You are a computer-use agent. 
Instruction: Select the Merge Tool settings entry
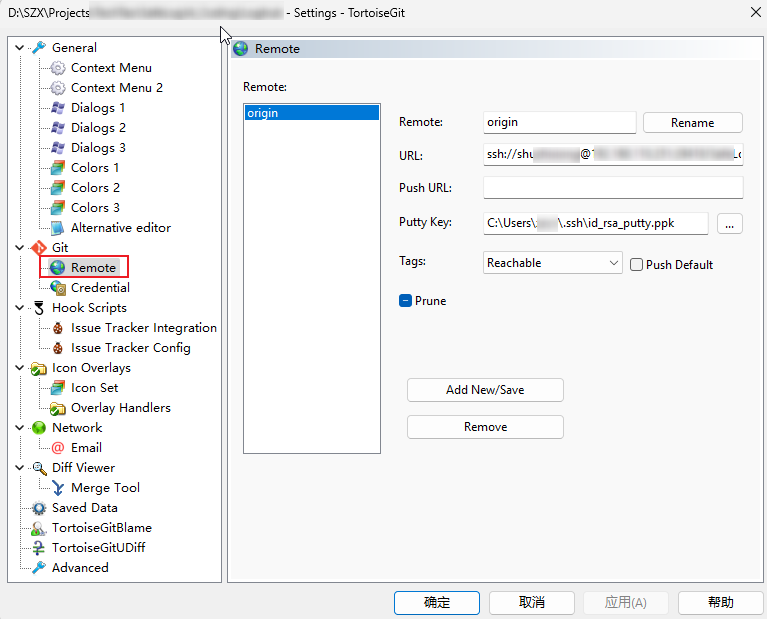[x=105, y=488]
